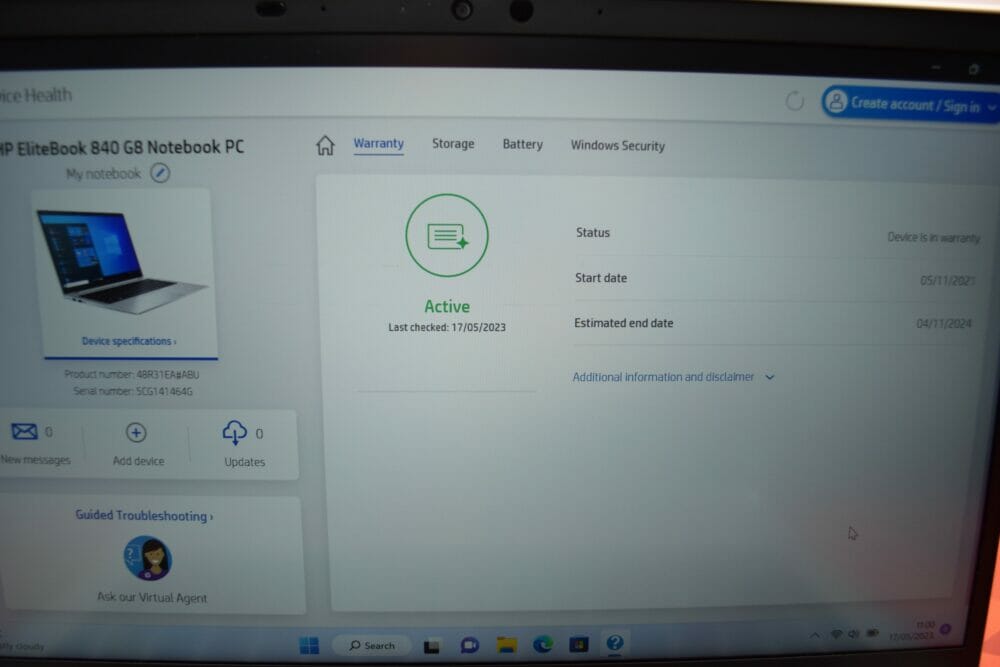This screenshot has width=1000, height=667.
Task: Click the refresh icon in the header
Action: click(x=795, y=101)
